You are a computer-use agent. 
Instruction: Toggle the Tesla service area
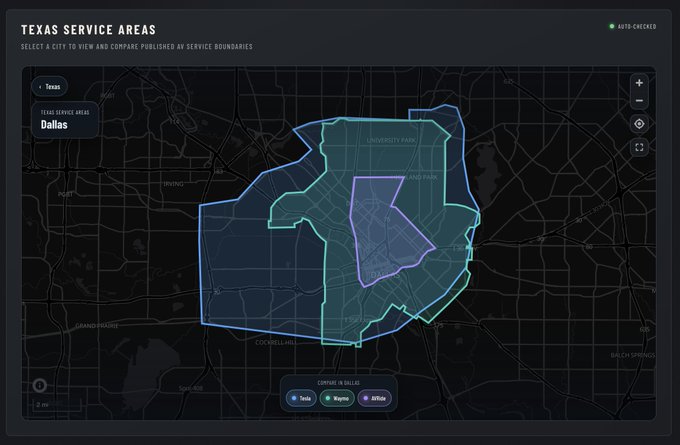(301, 398)
